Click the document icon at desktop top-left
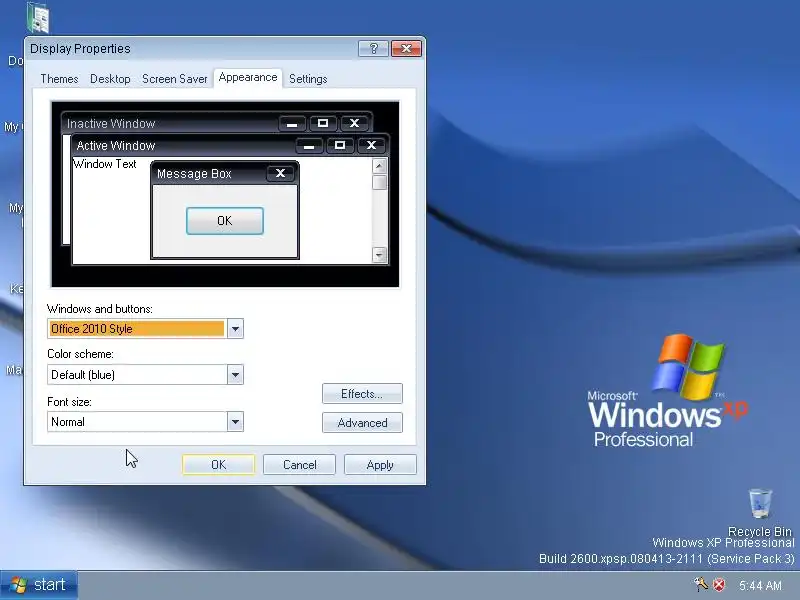 [x=38, y=18]
